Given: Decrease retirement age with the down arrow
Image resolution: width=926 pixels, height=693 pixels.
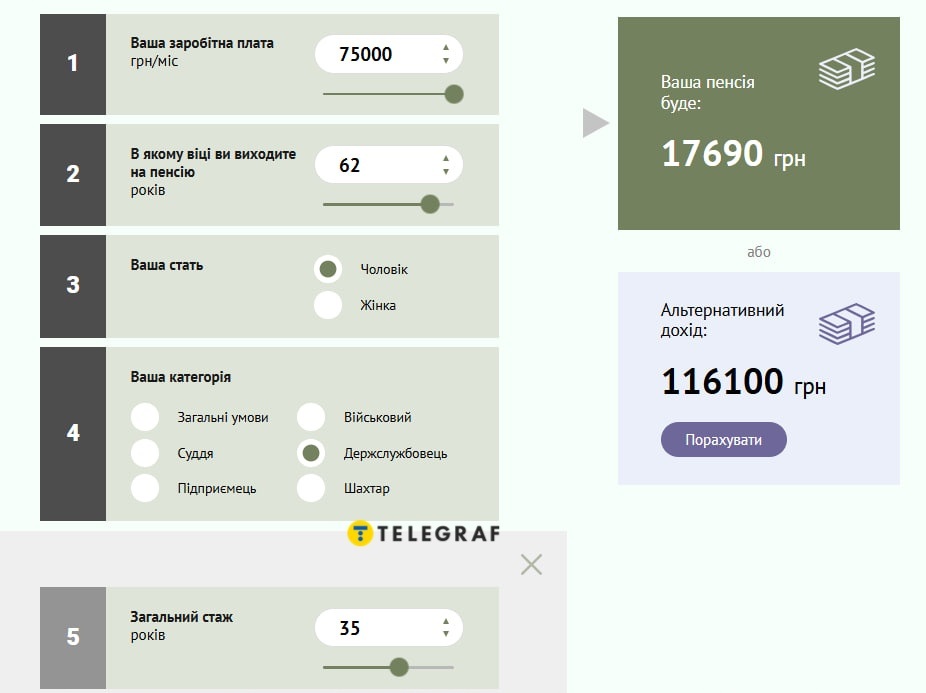Looking at the screenshot, I should point(446,171).
